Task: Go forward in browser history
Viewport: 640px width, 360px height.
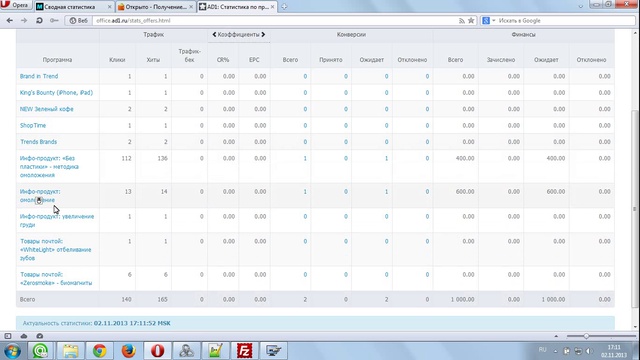Action: pyautogui.click(x=24, y=20)
